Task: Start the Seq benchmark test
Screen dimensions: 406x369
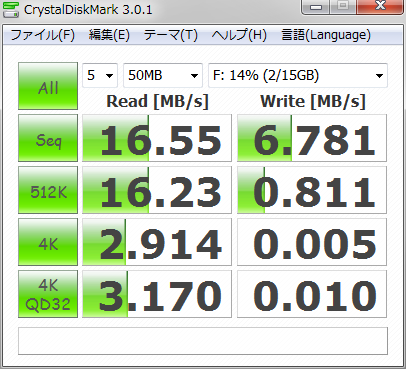Action: [x=48, y=138]
